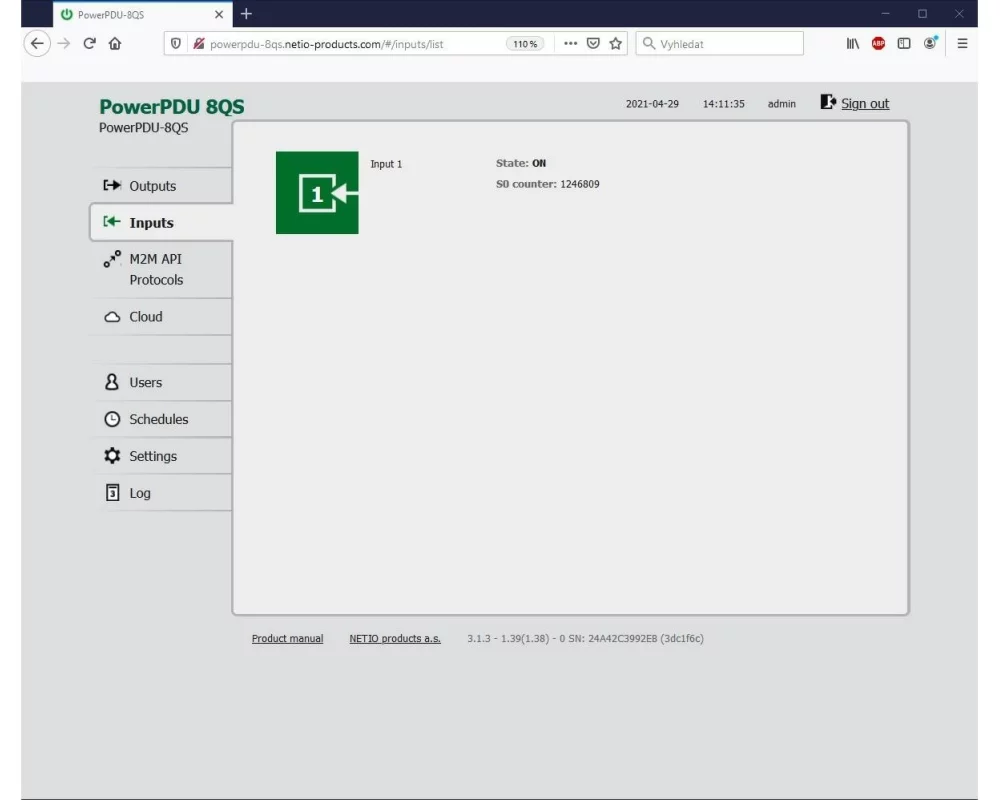Viewport: 1000px width, 800px height.
Task: View the Log page
Action: 140,493
